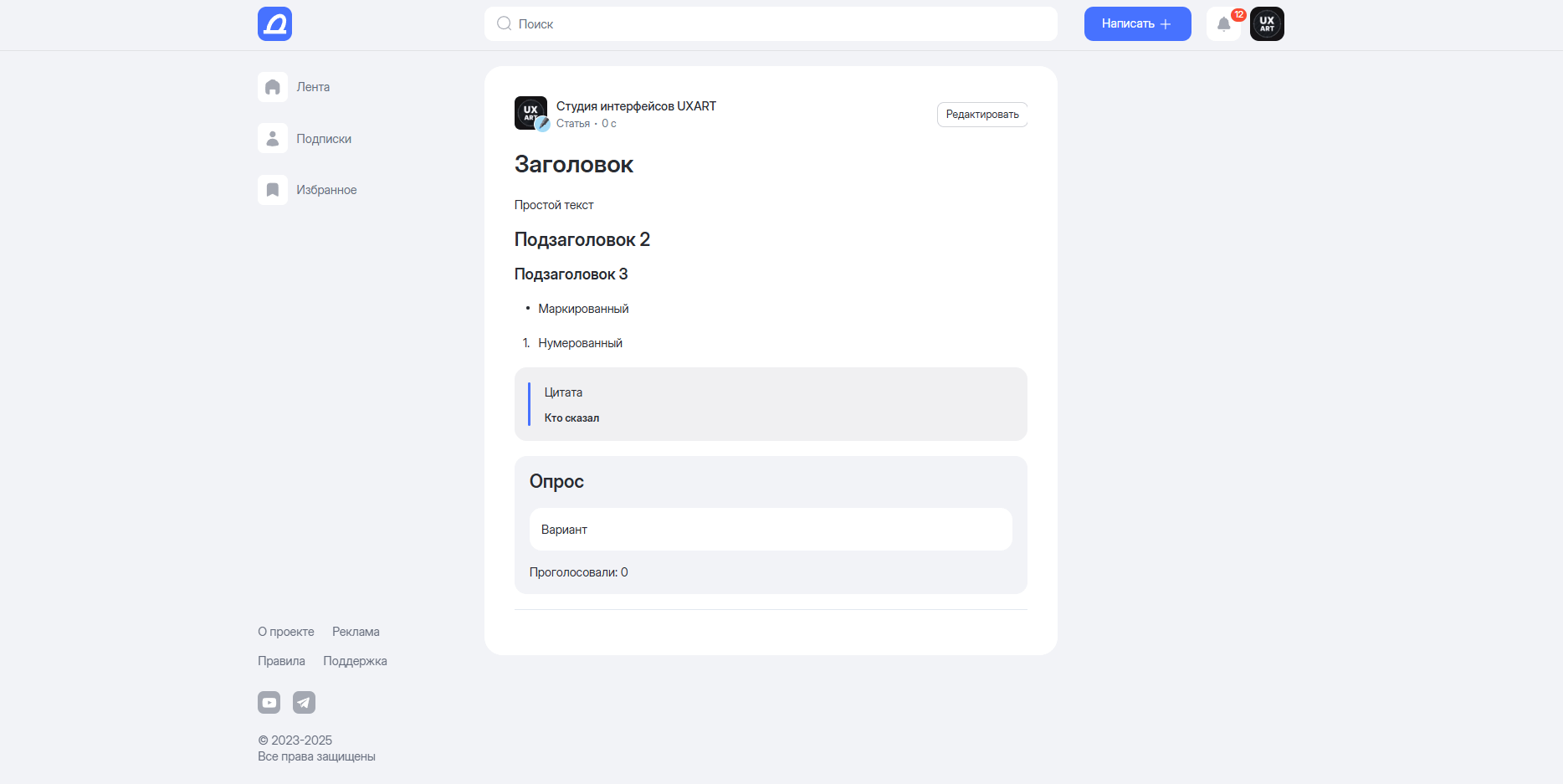
Task: Click the Подписки person icon
Action: [273, 139]
